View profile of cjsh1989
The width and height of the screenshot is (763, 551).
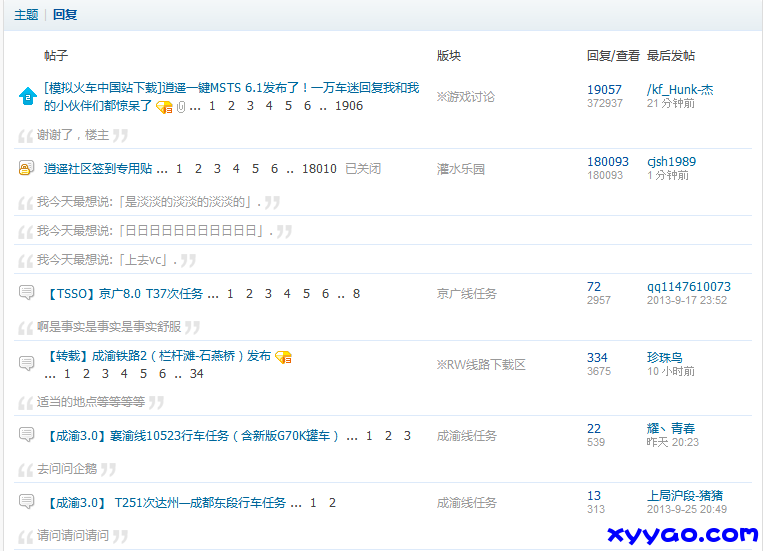click(672, 162)
